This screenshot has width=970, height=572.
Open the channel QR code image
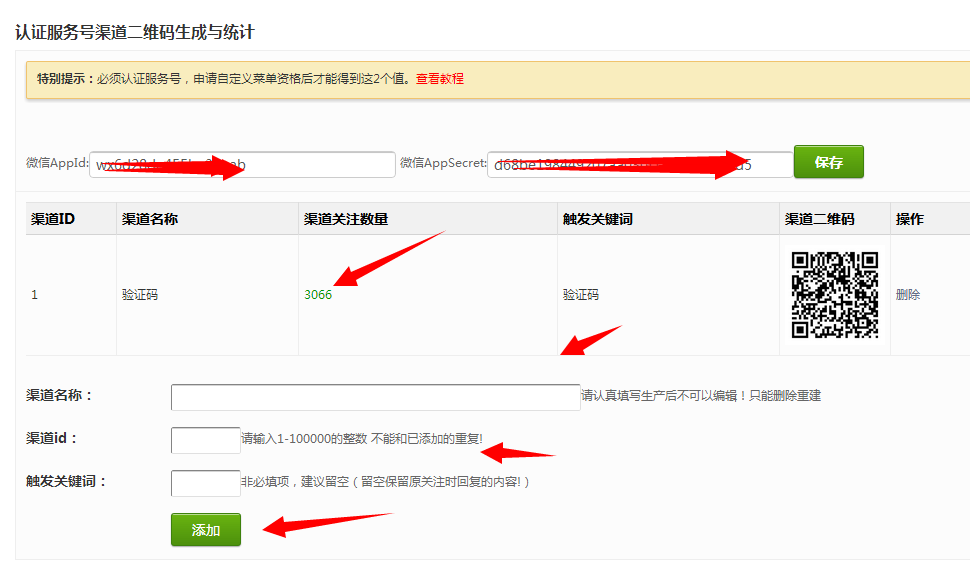click(835, 295)
